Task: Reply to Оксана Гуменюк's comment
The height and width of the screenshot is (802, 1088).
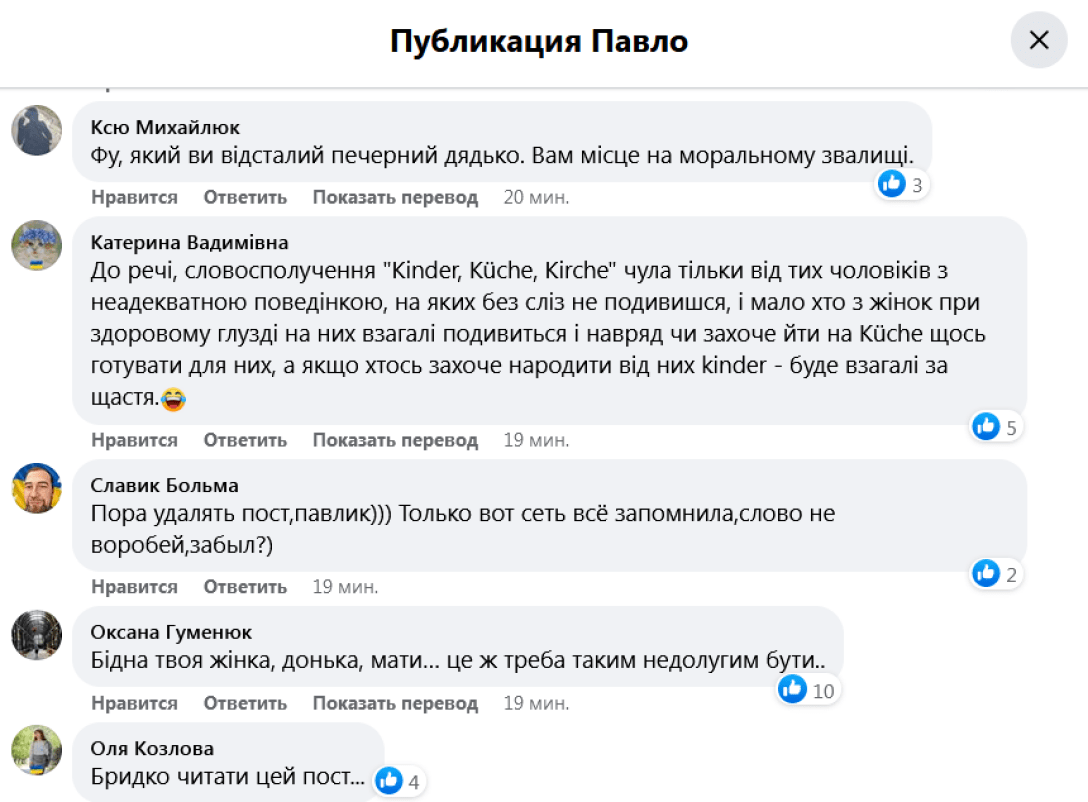Action: [x=245, y=703]
